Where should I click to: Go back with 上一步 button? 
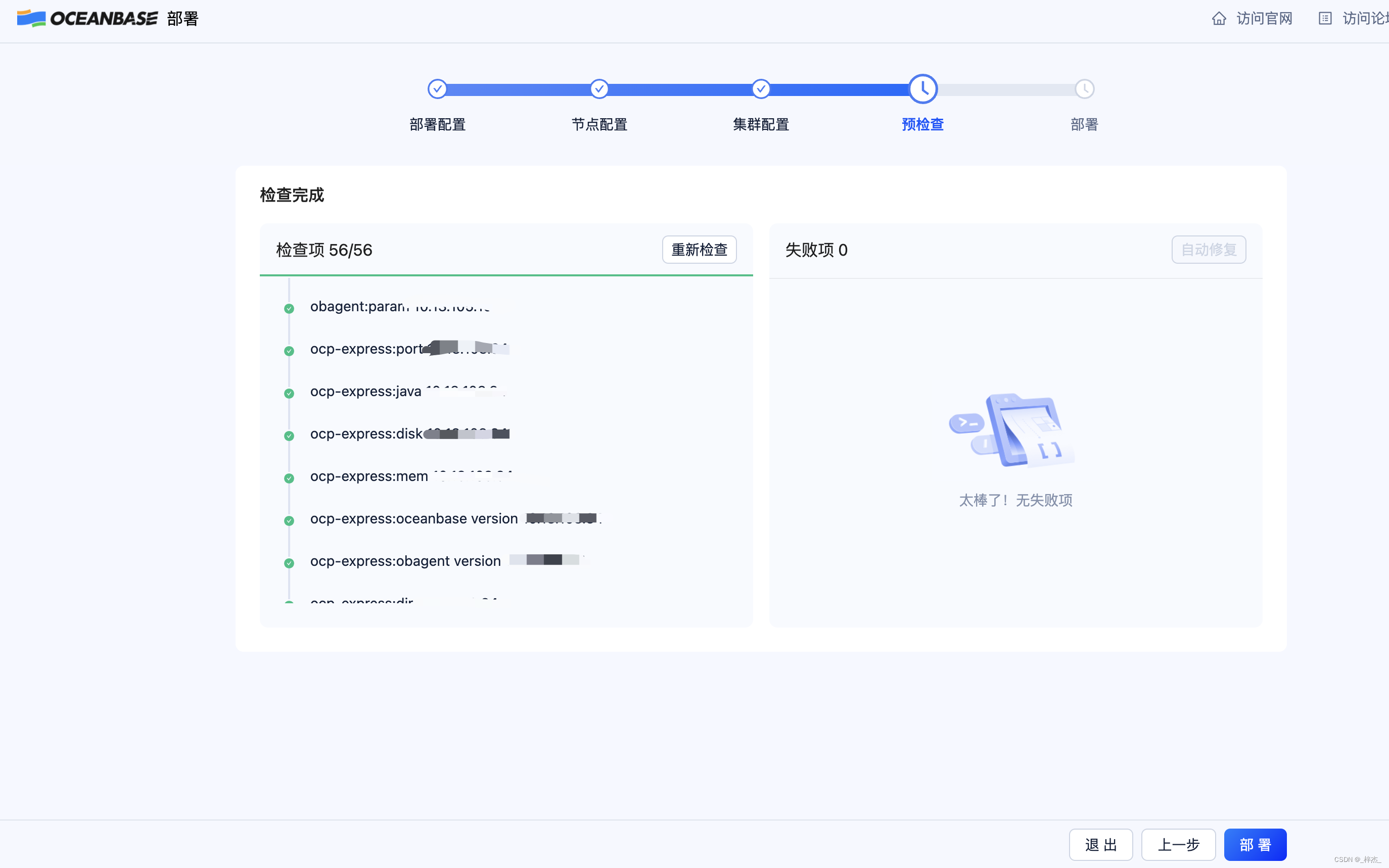point(1178,844)
